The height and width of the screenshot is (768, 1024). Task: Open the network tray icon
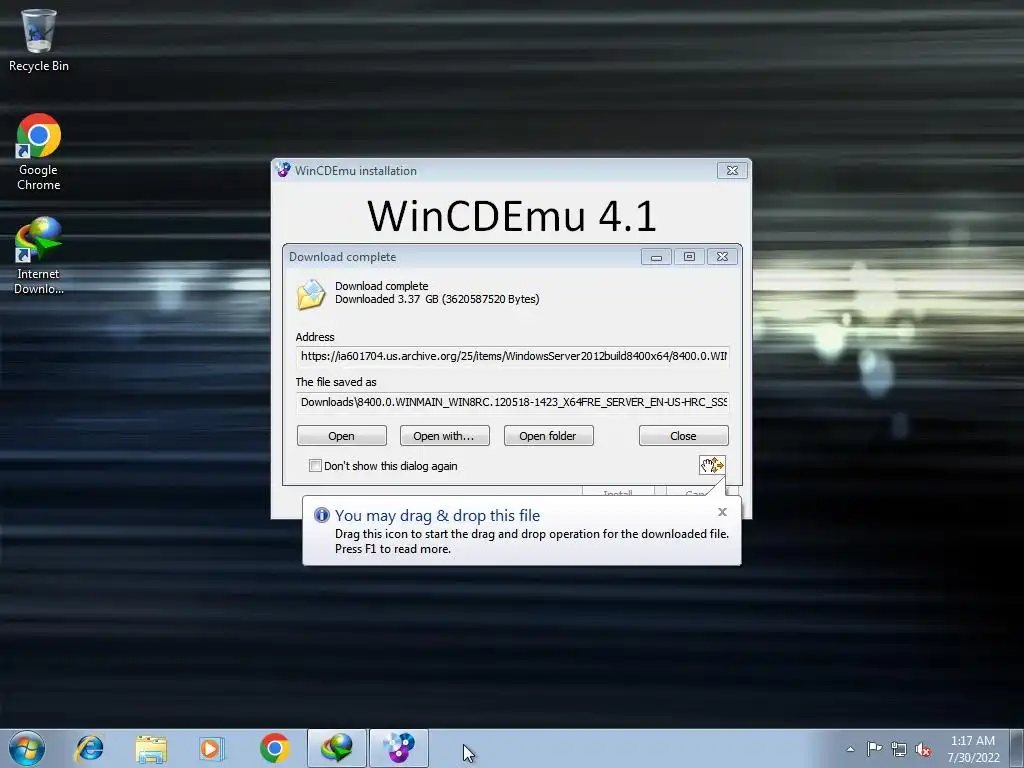[x=899, y=749]
